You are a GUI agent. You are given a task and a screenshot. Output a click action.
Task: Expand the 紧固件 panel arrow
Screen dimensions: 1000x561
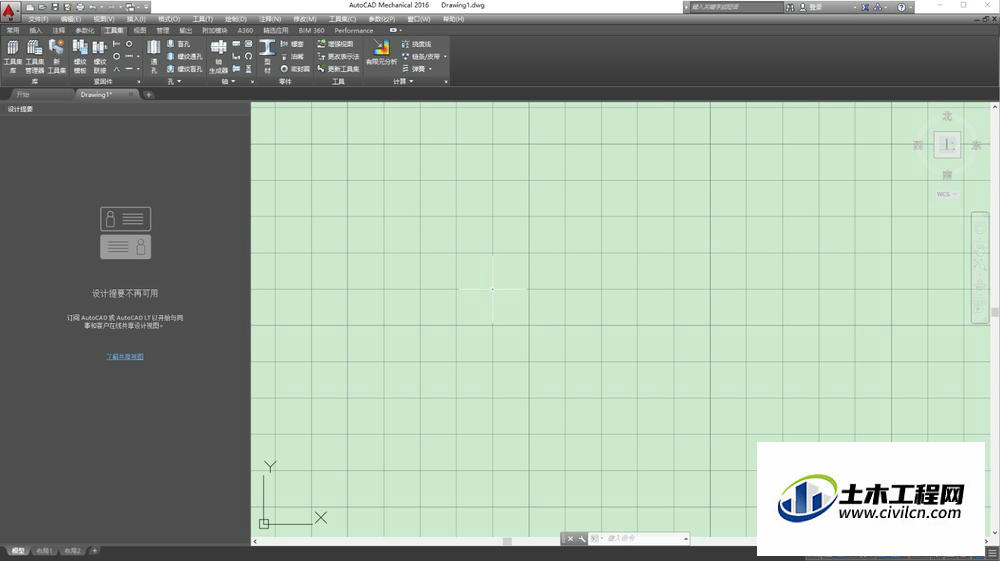(x=138, y=82)
